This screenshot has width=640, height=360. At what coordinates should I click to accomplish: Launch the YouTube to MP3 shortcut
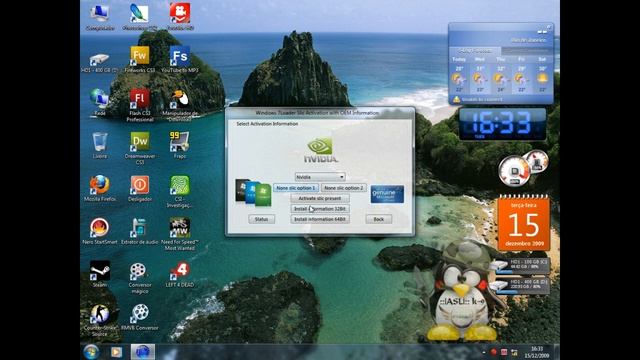[180, 60]
